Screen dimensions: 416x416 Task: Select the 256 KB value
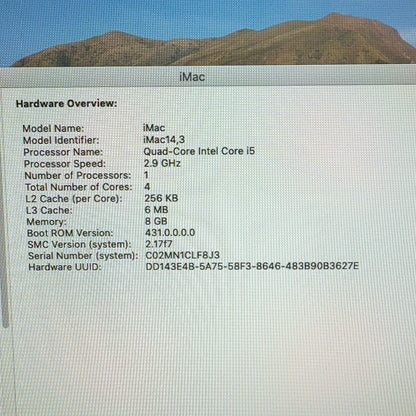pyautogui.click(x=161, y=198)
